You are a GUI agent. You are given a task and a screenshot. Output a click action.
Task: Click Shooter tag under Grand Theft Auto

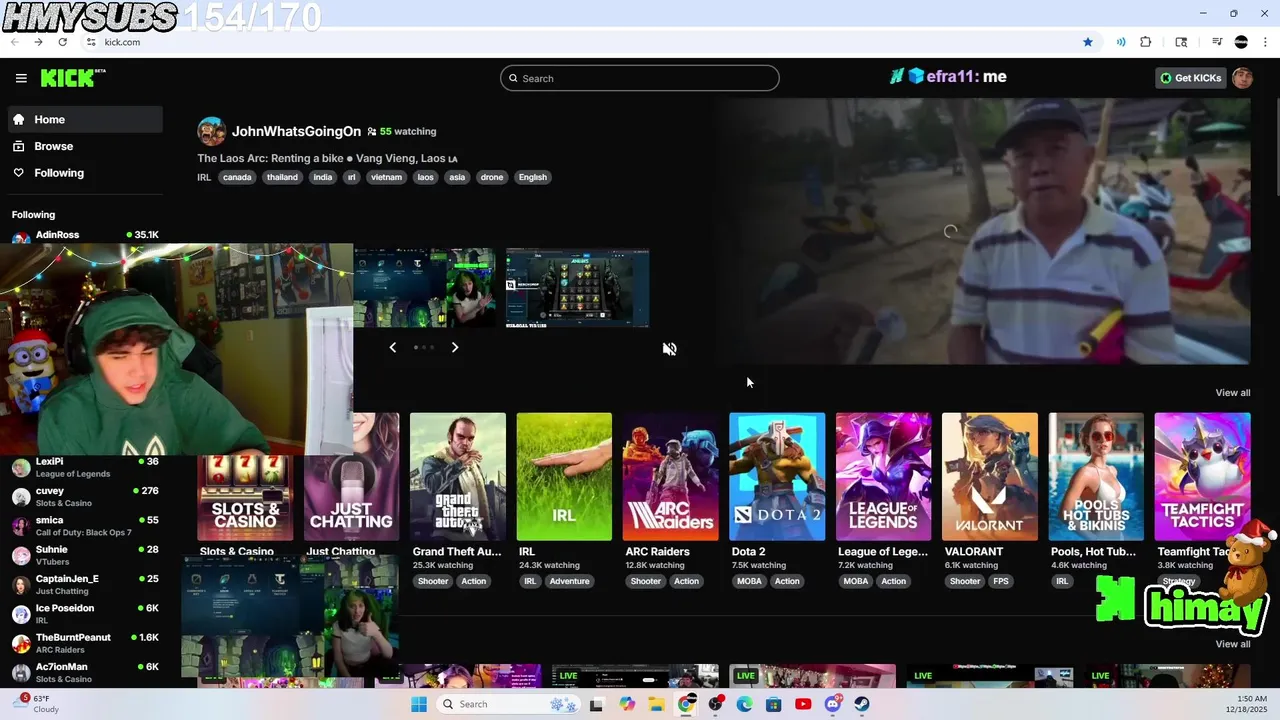pos(433,581)
